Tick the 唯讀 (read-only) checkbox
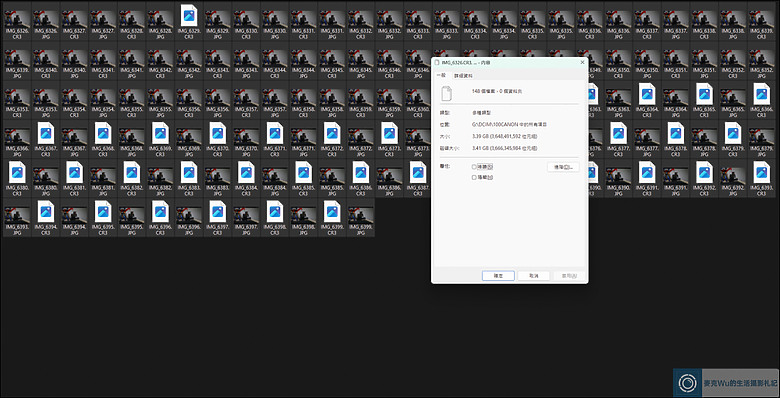Image resolution: width=780 pixels, height=398 pixels. click(x=474, y=167)
